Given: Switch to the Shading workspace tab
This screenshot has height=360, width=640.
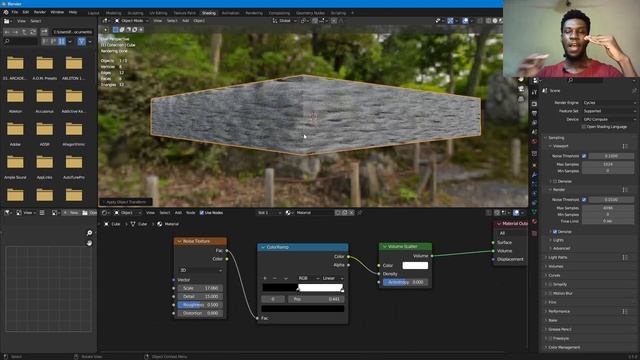Looking at the screenshot, I should coord(209,13).
